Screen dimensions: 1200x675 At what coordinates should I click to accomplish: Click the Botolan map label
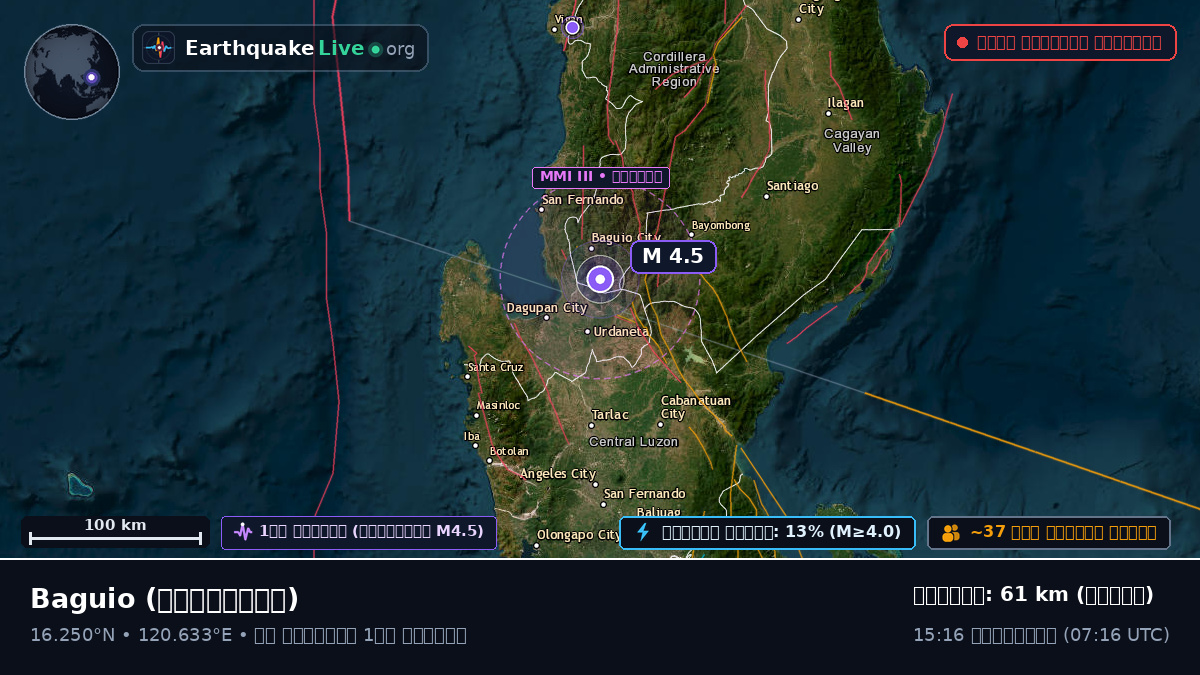[x=509, y=452]
